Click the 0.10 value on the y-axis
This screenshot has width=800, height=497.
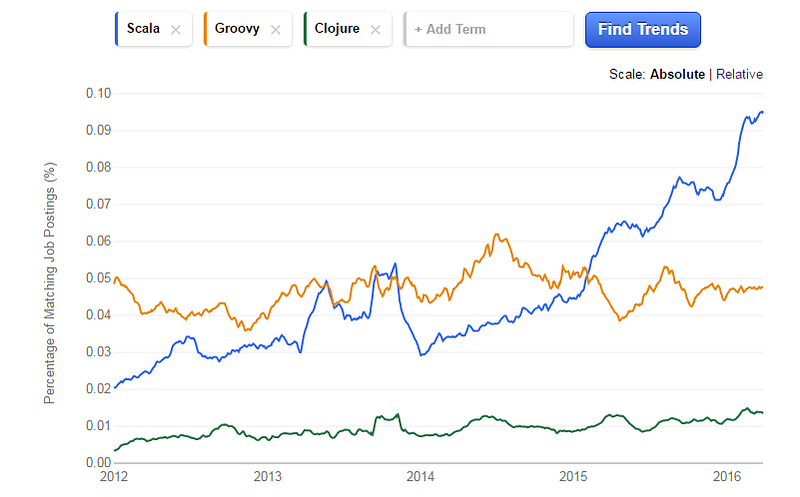(97, 93)
